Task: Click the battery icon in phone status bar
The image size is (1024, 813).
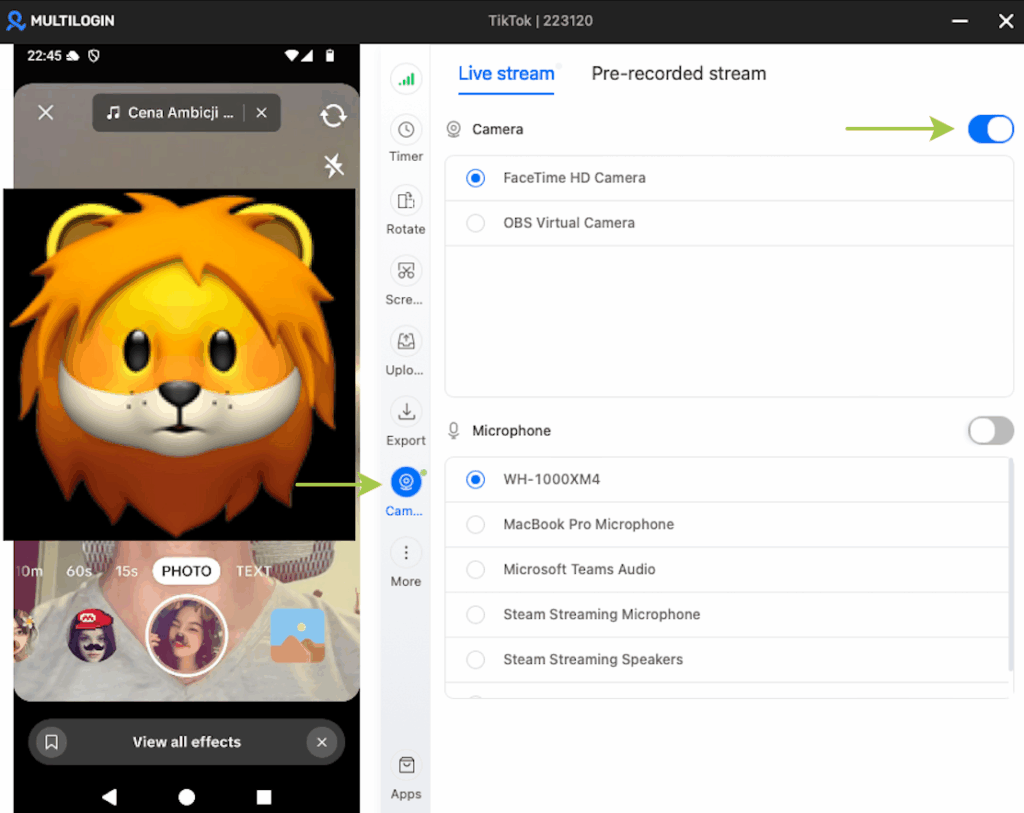Action: [x=330, y=56]
